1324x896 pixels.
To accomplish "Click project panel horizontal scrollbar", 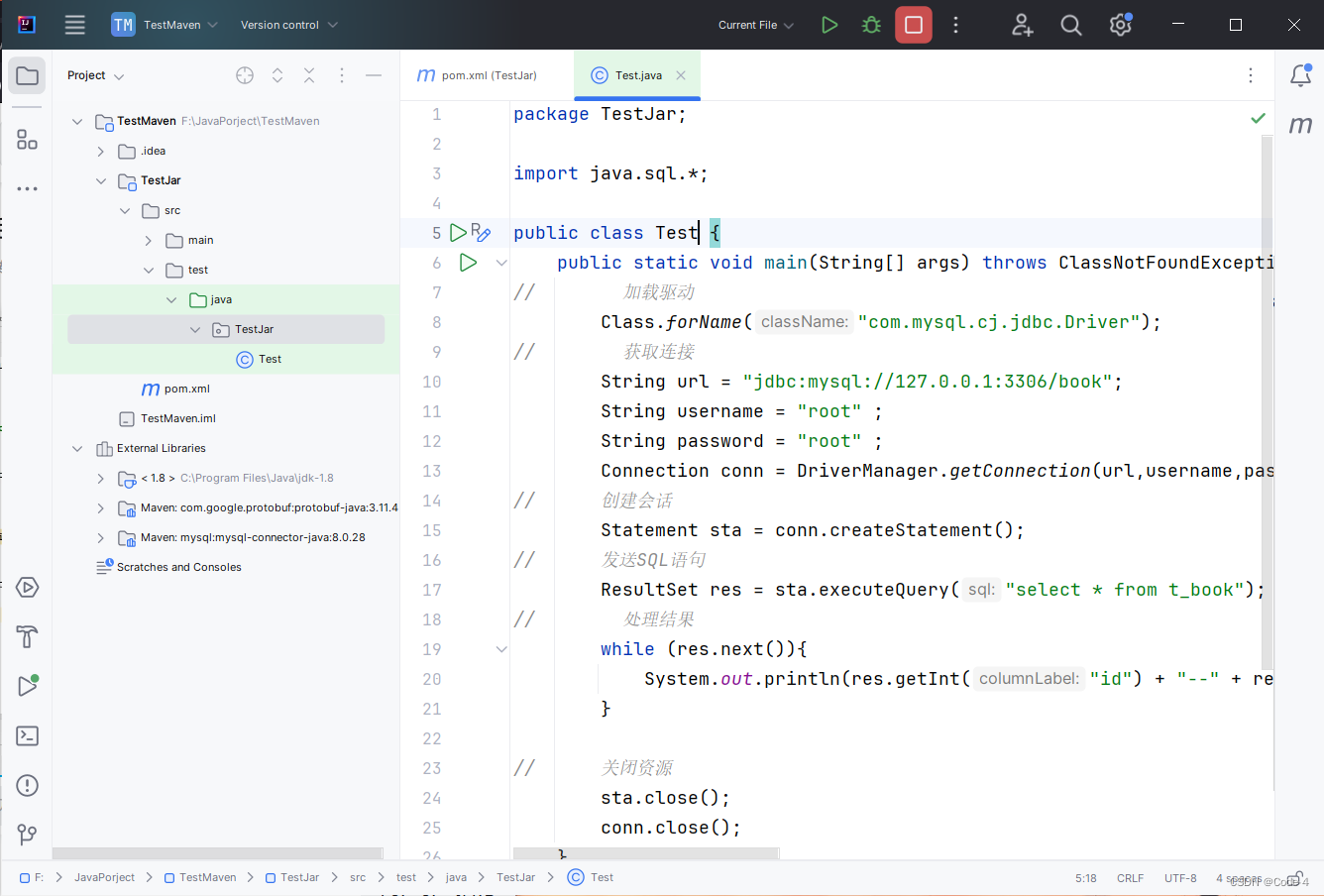I will click(x=218, y=853).
